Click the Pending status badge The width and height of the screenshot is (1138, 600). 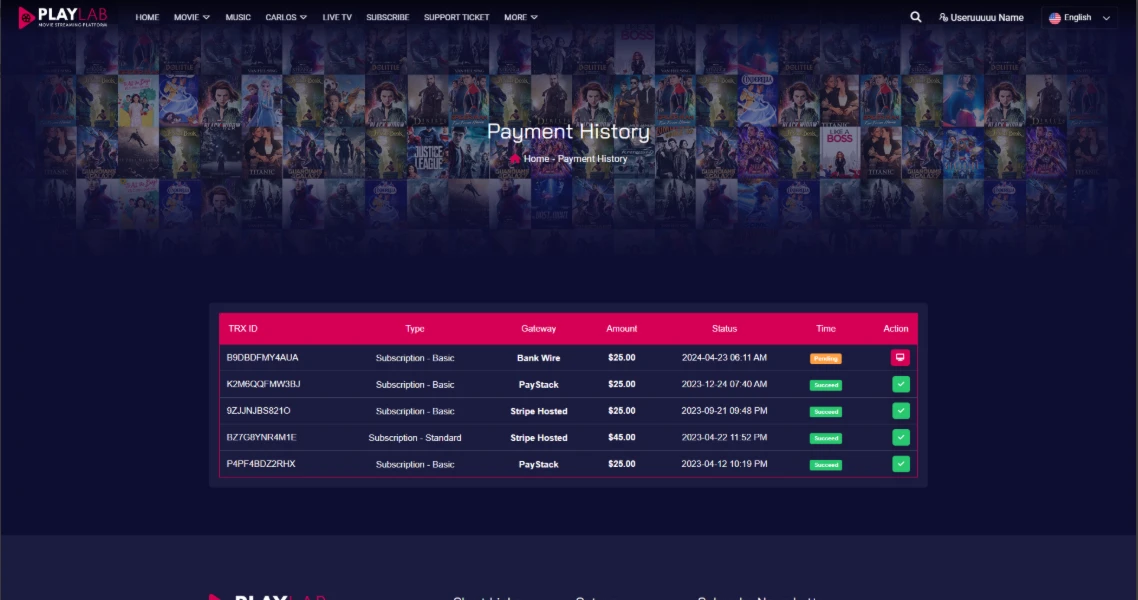[x=826, y=358]
